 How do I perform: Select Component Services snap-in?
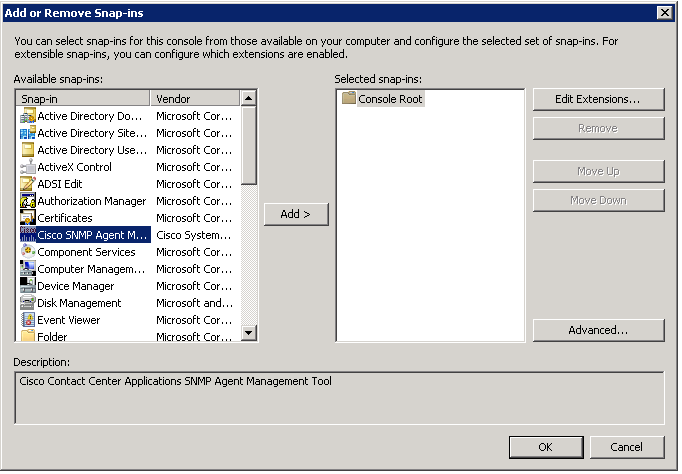click(x=86, y=252)
